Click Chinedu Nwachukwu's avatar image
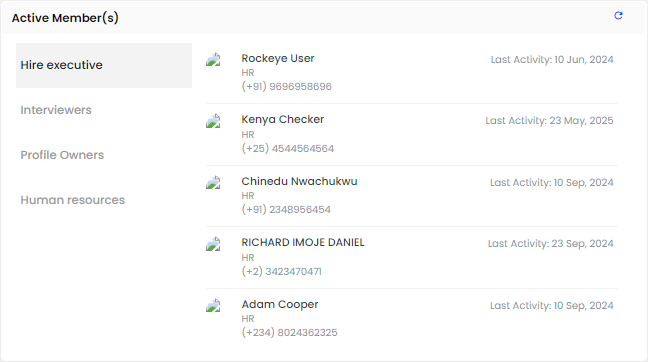Image resolution: width=648 pixels, height=362 pixels. 213,182
